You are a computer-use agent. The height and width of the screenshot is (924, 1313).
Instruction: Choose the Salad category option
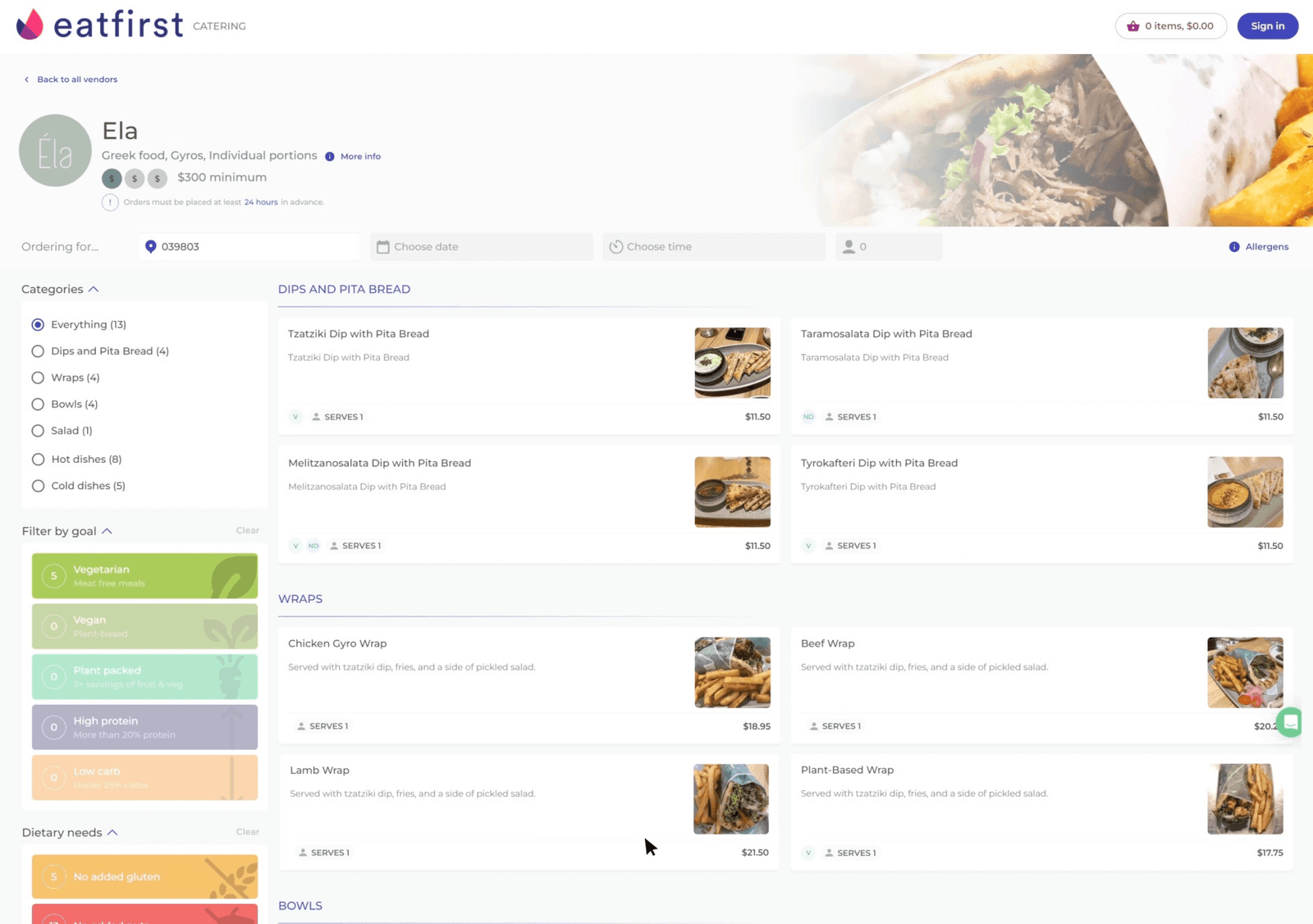point(38,430)
